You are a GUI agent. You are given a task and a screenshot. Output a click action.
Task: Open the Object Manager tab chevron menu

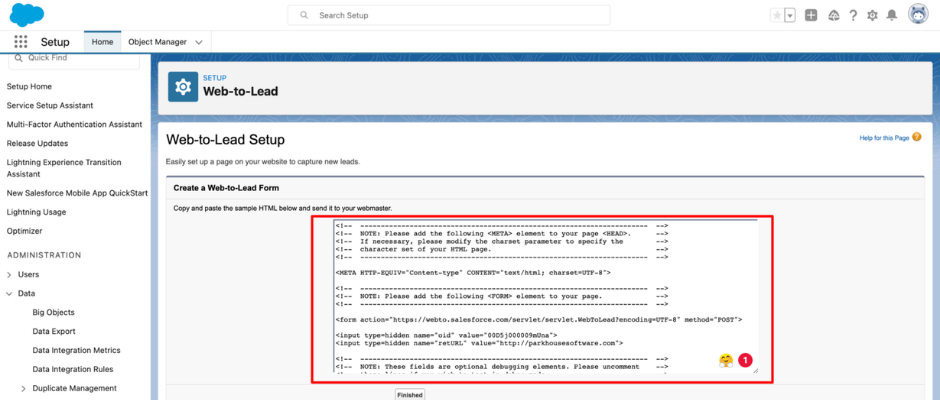click(x=199, y=42)
